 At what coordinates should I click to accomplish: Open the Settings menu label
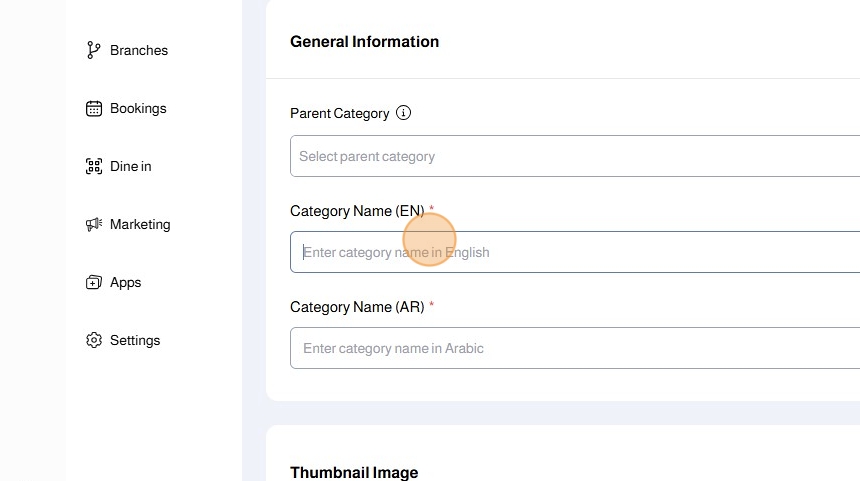[x=135, y=340]
